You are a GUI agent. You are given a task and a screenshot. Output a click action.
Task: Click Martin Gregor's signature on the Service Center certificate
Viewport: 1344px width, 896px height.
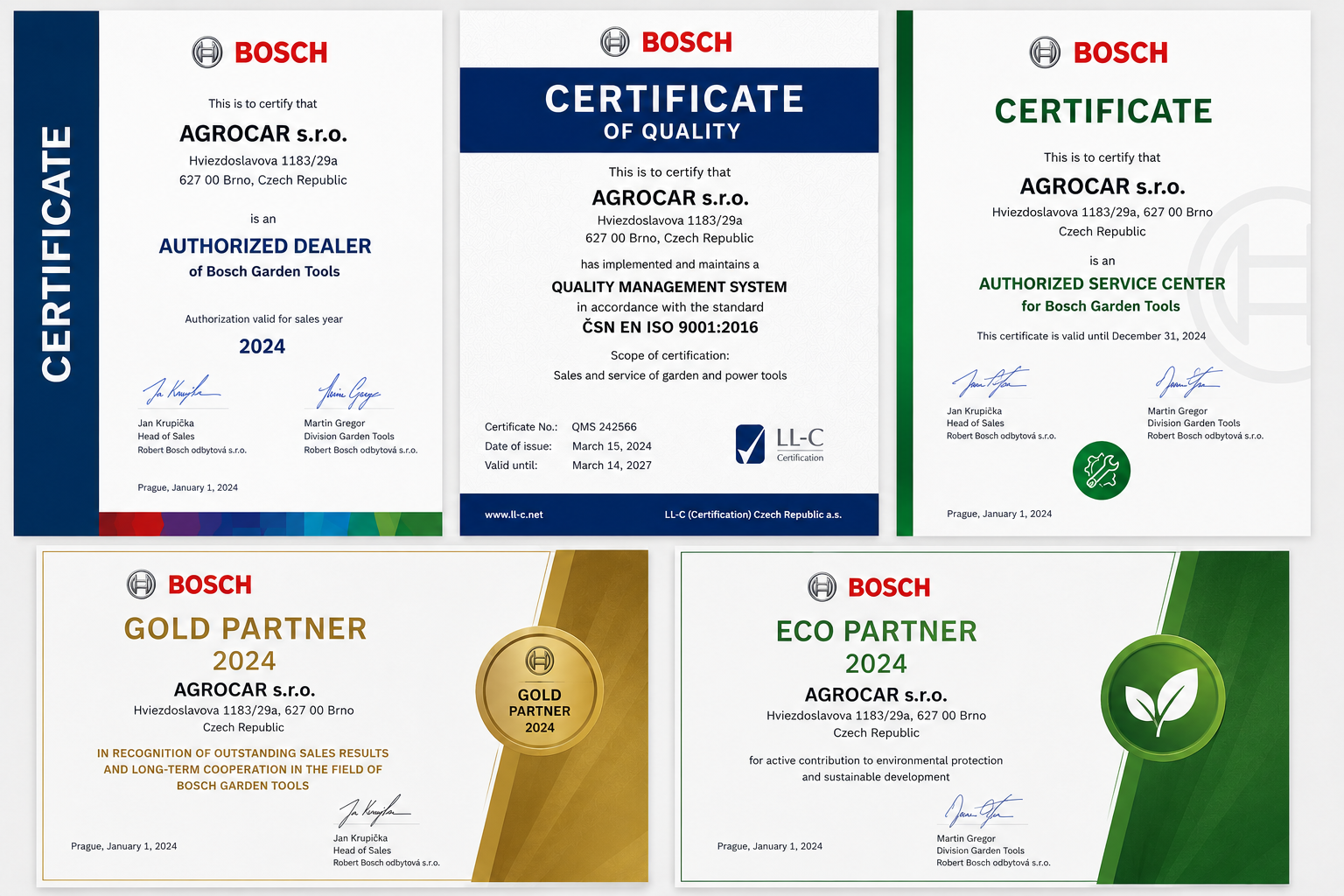click(x=1189, y=381)
